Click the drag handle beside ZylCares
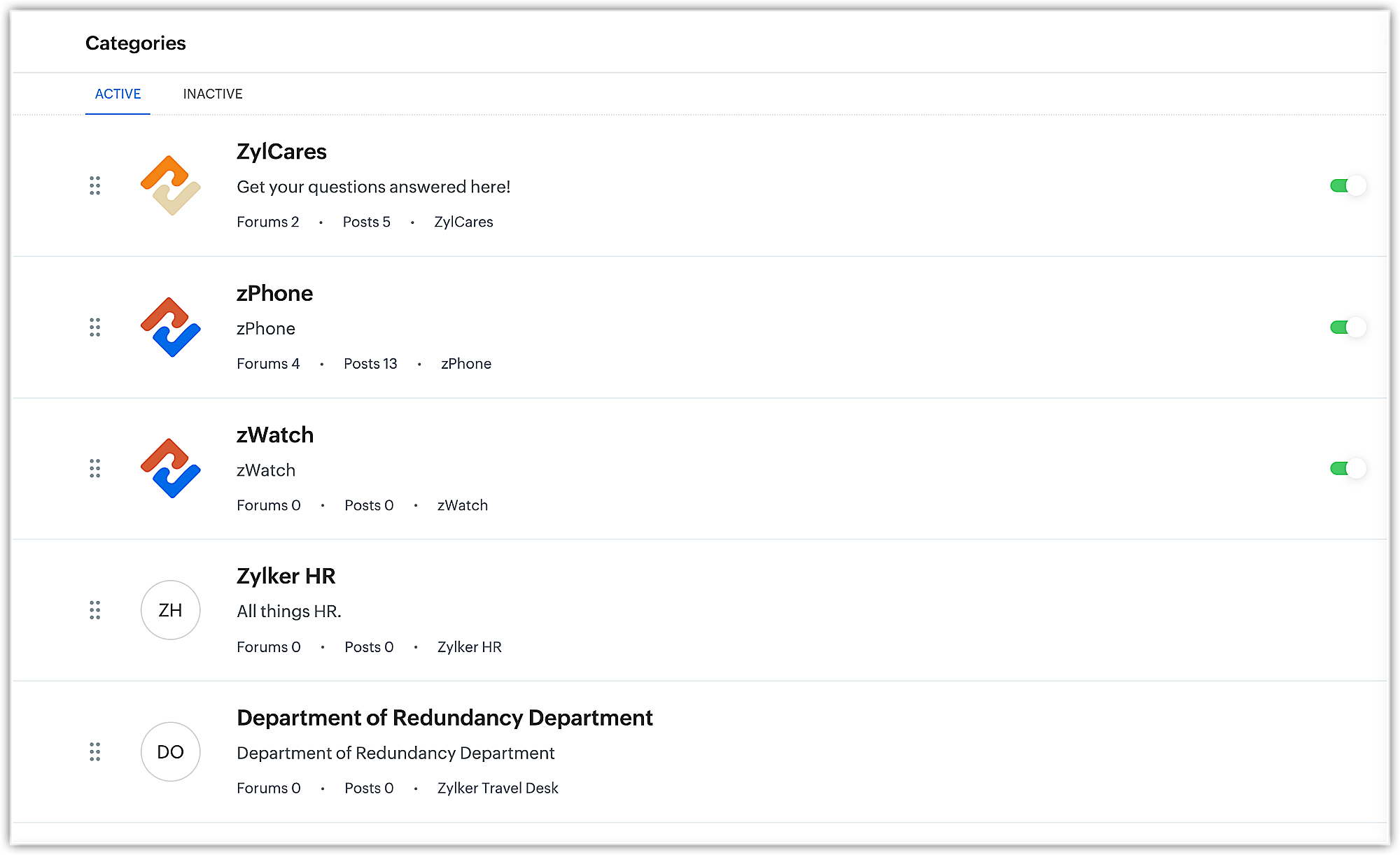This screenshot has height=855, width=1400. tap(95, 185)
